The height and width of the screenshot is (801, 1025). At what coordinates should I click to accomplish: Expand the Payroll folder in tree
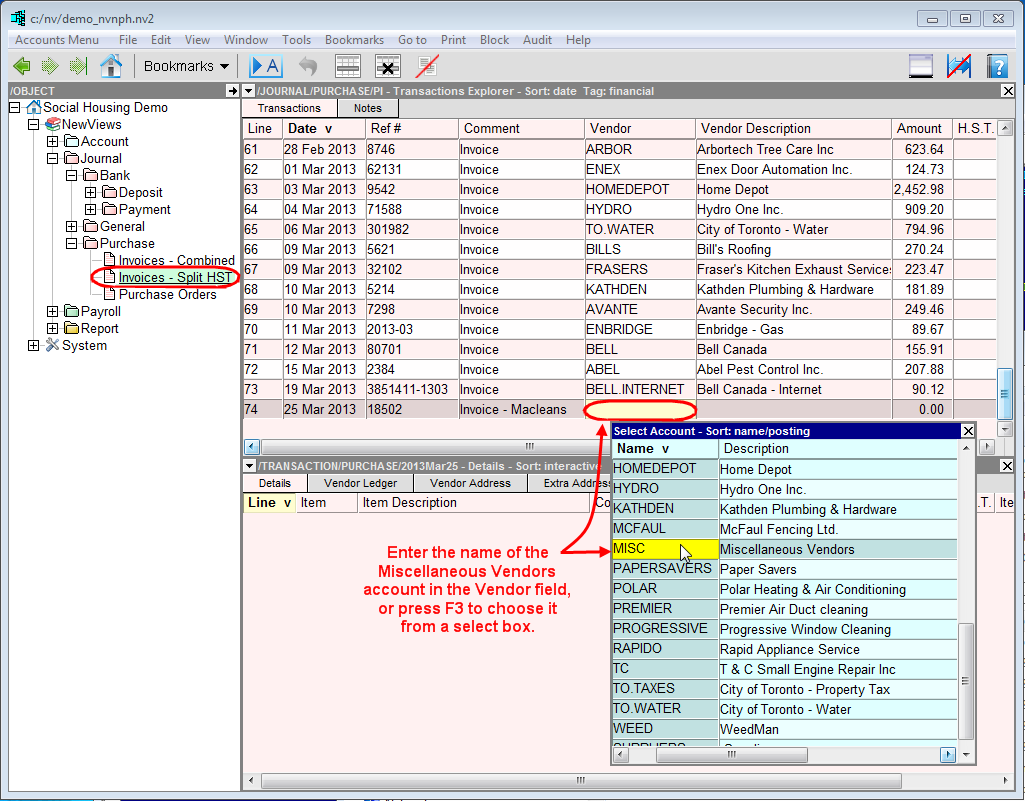pos(53,312)
